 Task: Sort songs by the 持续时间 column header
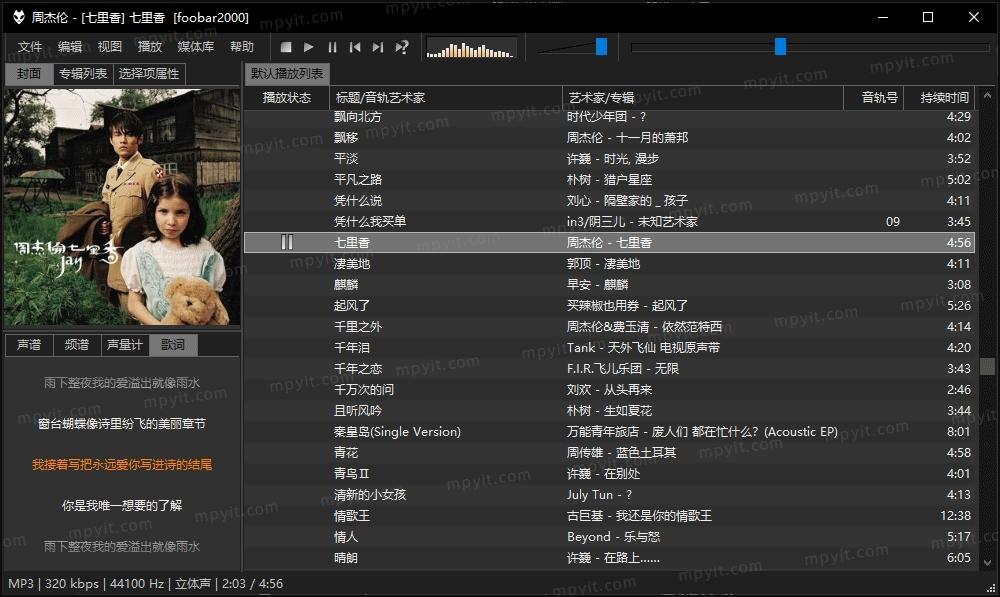[944, 97]
